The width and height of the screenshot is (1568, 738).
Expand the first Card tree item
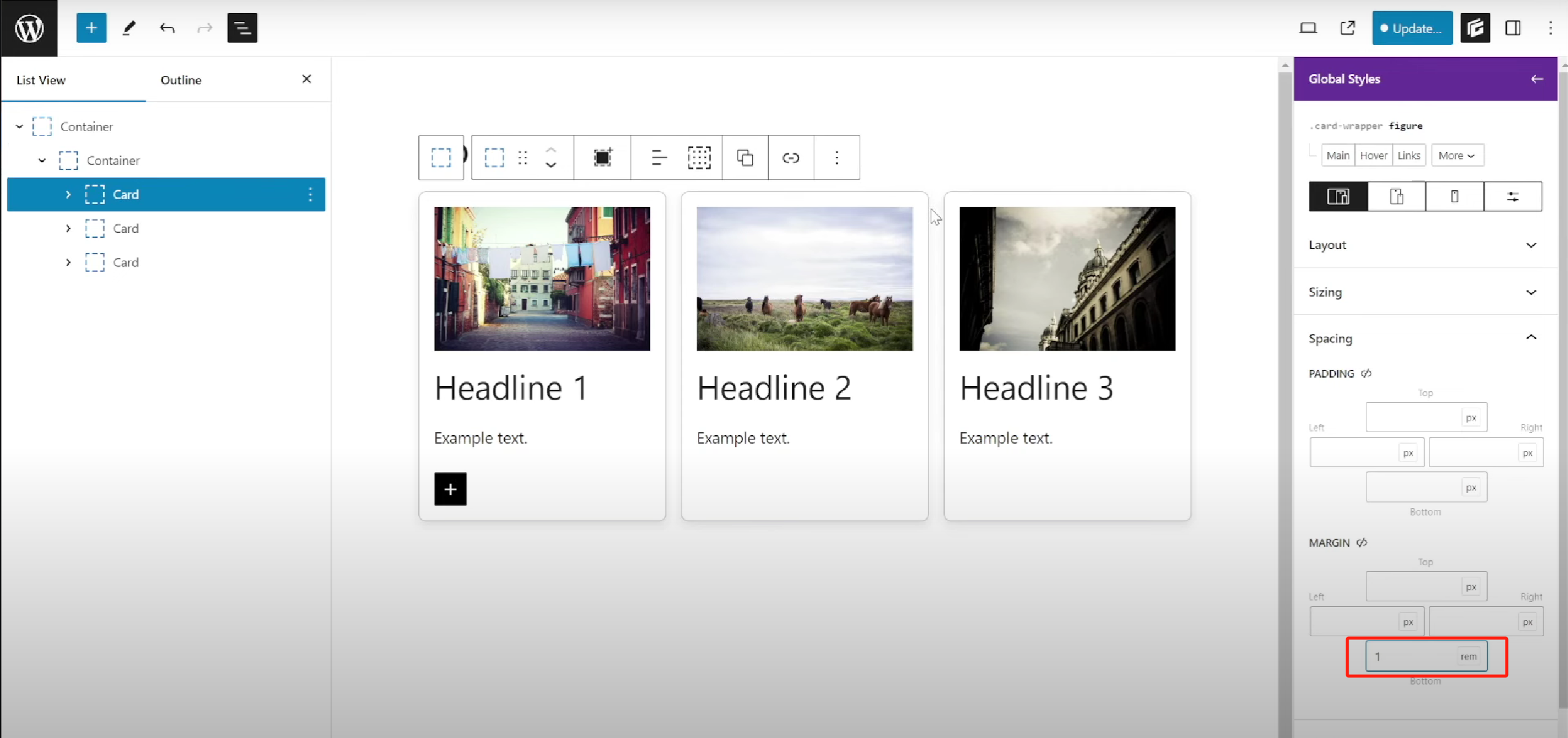(68, 194)
